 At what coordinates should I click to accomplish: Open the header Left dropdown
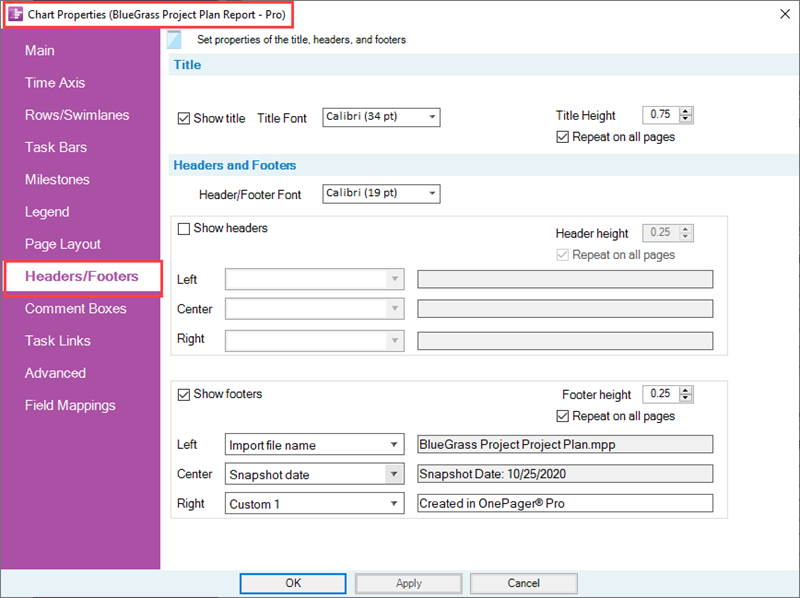[x=314, y=279]
